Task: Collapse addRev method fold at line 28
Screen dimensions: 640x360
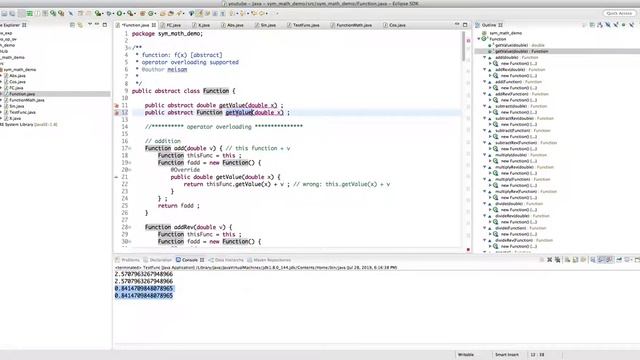Action: click(x=129, y=227)
